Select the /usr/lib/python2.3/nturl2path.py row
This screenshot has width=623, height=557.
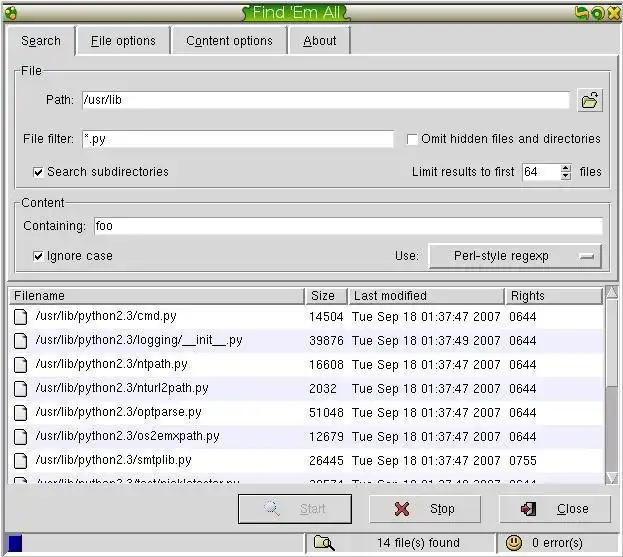tap(306, 389)
